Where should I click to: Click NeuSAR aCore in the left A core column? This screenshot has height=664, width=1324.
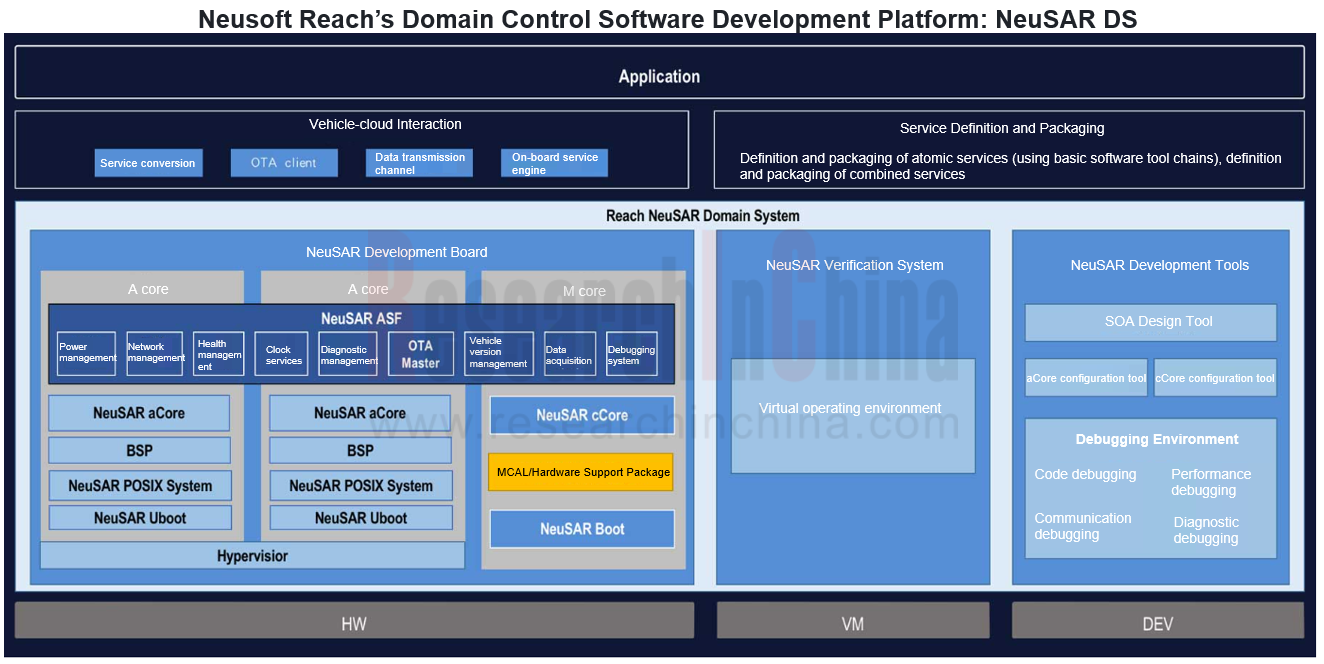pyautogui.click(x=139, y=413)
